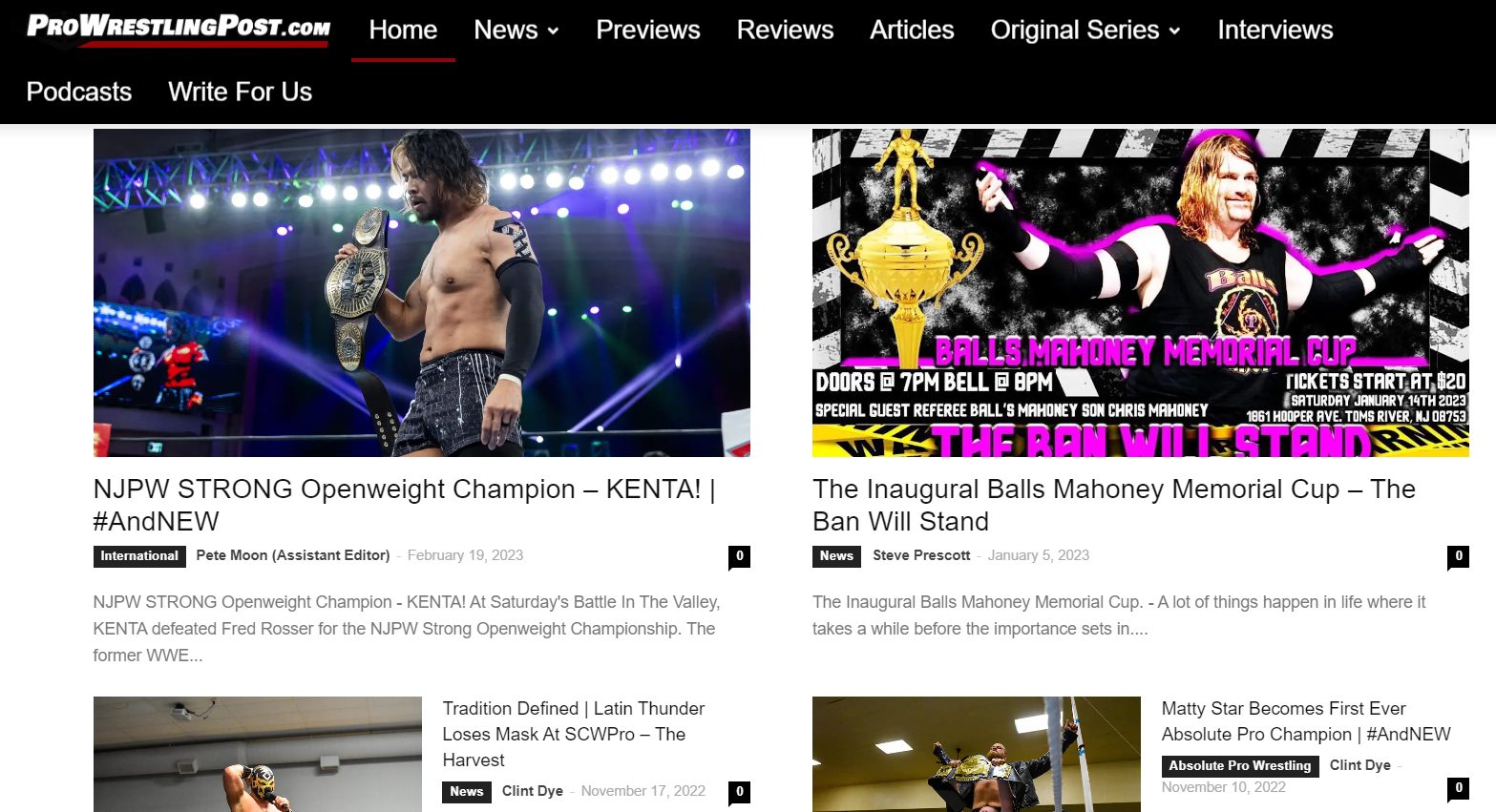Expand the Original Series dropdown menu
1496x812 pixels.
tap(1085, 31)
